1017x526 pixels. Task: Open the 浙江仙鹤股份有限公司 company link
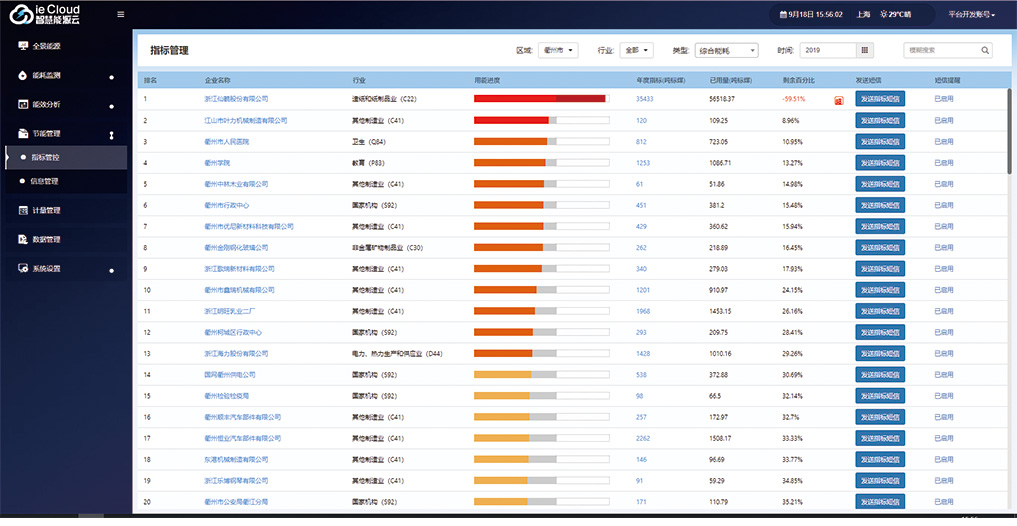pyautogui.click(x=237, y=99)
